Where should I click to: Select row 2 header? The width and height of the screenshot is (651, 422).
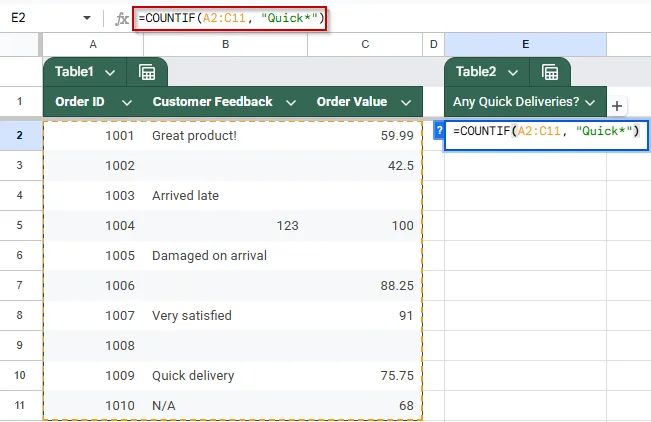(20, 135)
